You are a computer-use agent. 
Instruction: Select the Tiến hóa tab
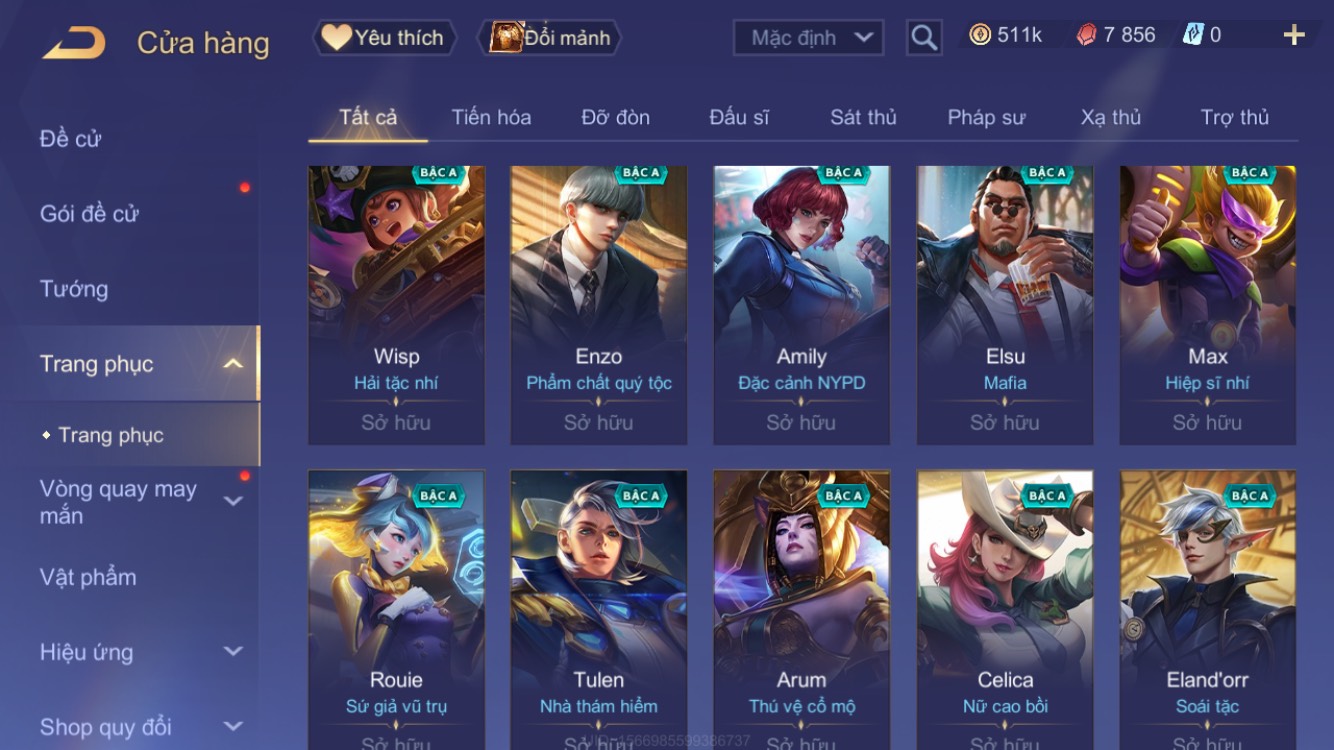pyautogui.click(x=491, y=117)
